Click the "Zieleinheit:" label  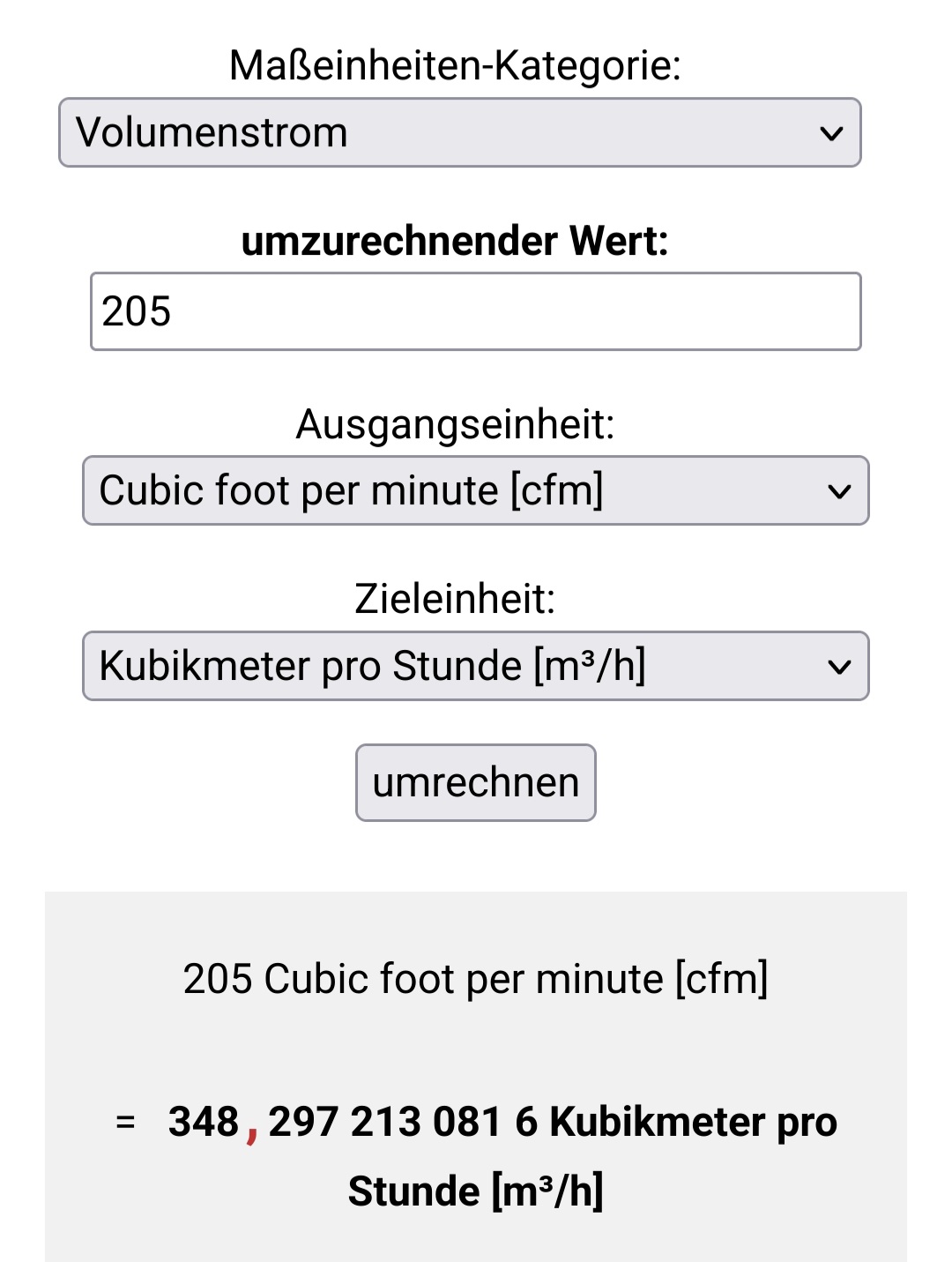point(455,599)
